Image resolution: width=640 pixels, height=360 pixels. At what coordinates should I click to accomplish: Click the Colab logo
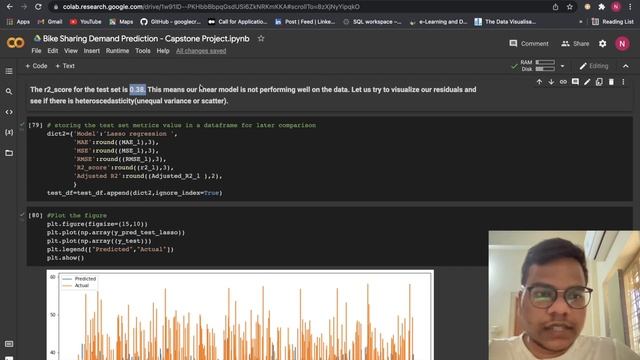(15, 42)
